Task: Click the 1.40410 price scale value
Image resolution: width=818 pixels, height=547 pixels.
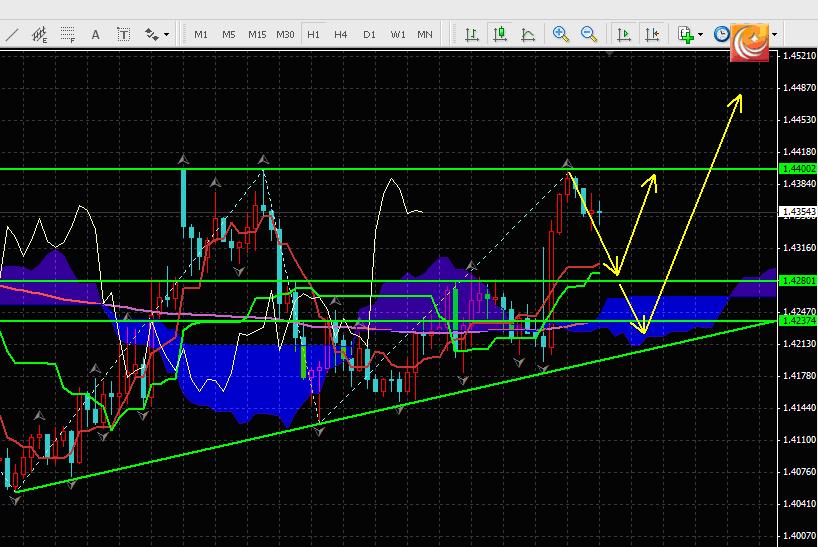Action: point(799,504)
